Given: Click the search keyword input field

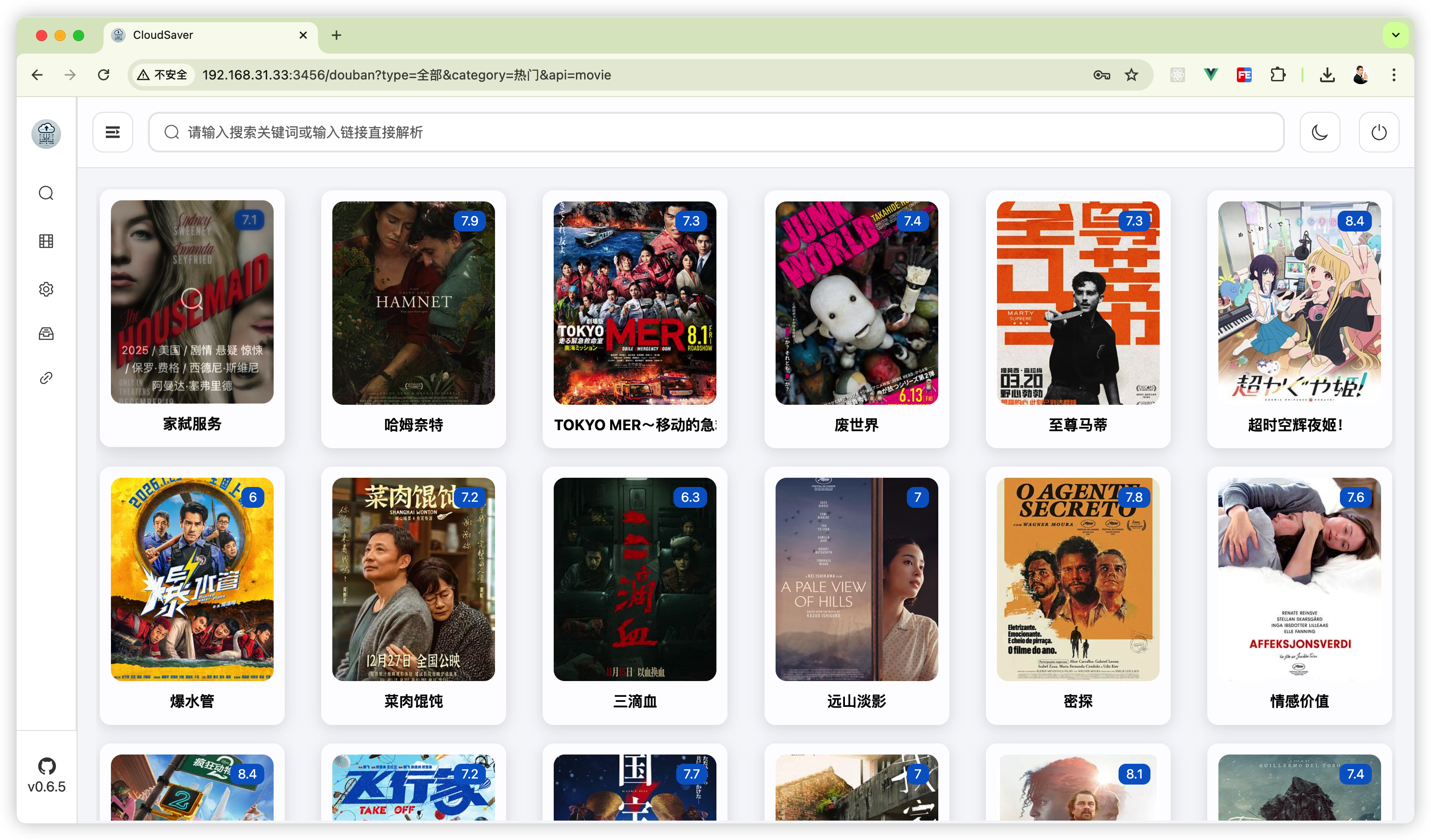Looking at the screenshot, I should [715, 132].
